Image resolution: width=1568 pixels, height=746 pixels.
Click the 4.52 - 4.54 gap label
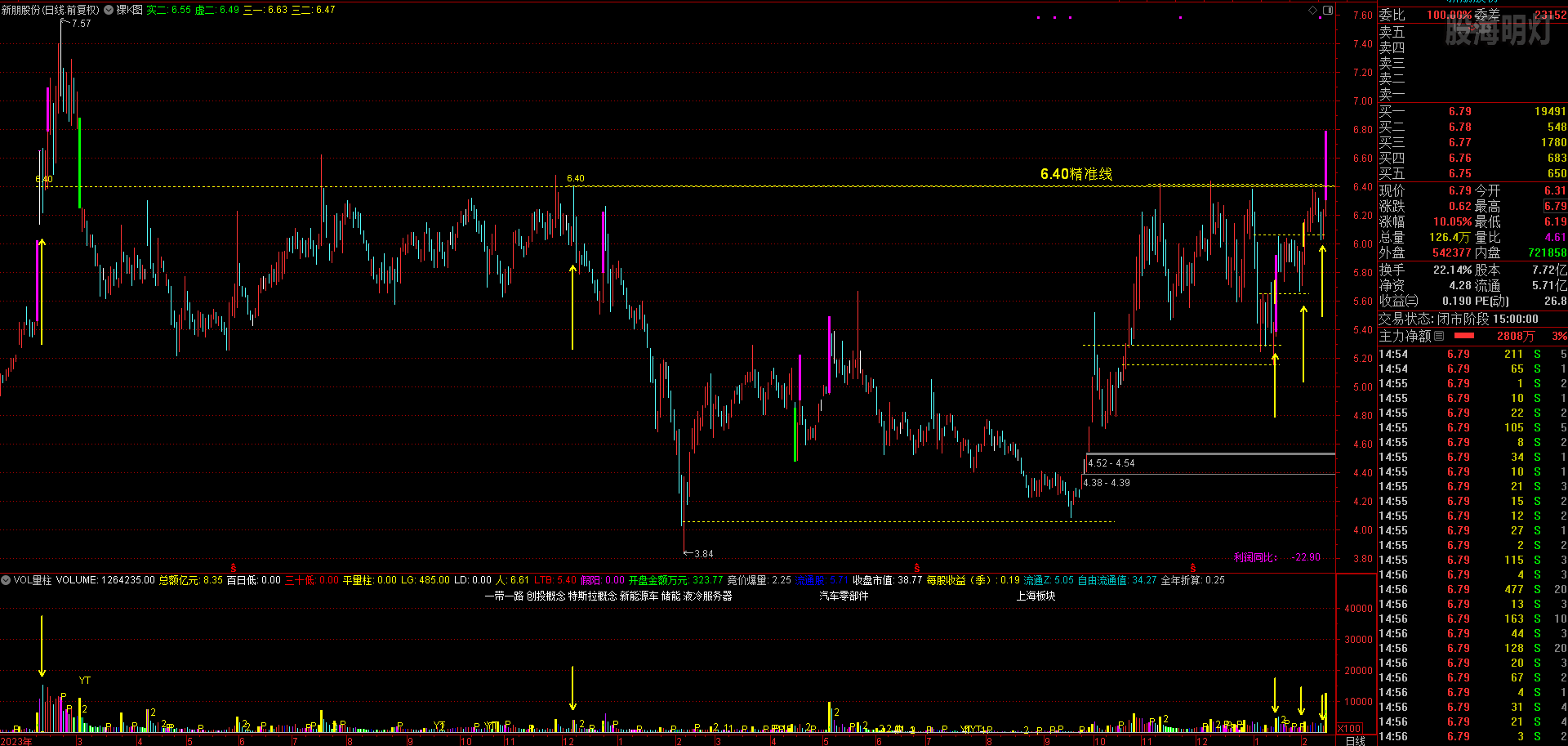point(1111,463)
